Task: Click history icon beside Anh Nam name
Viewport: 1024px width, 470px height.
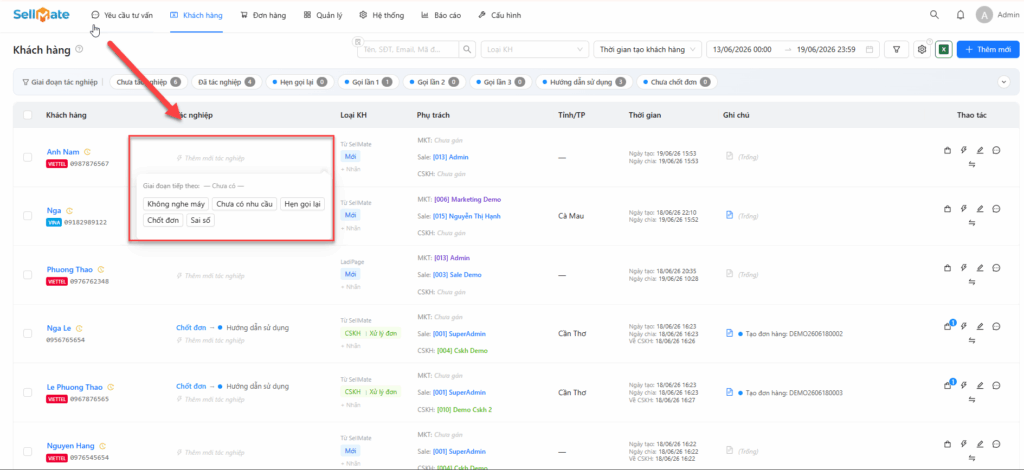Action: [87, 152]
